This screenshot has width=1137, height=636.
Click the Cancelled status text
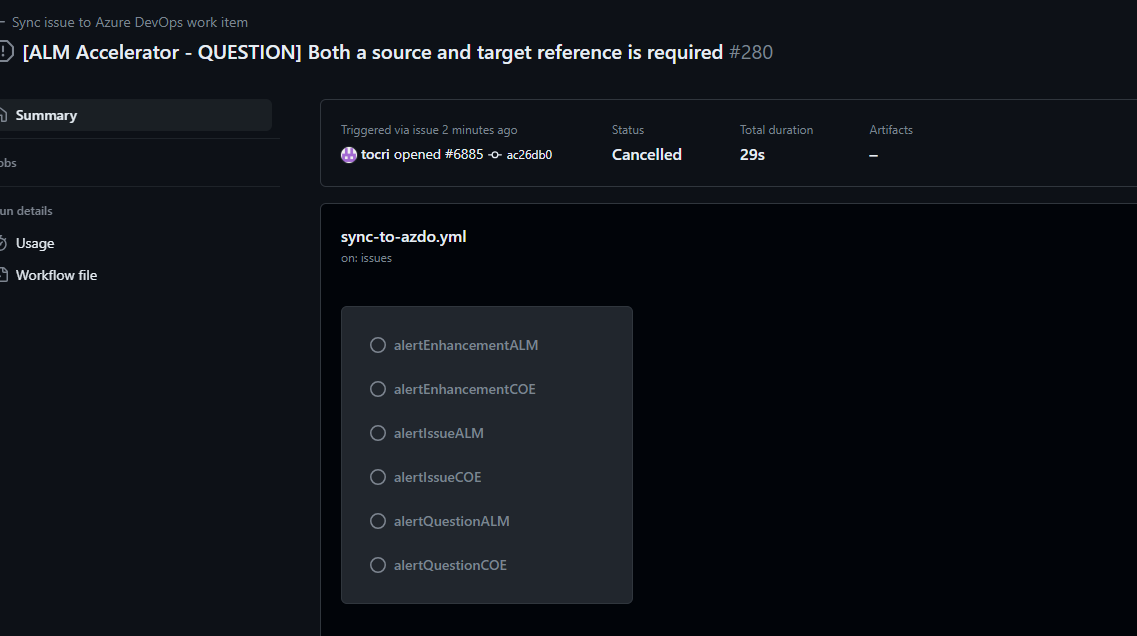[646, 154]
